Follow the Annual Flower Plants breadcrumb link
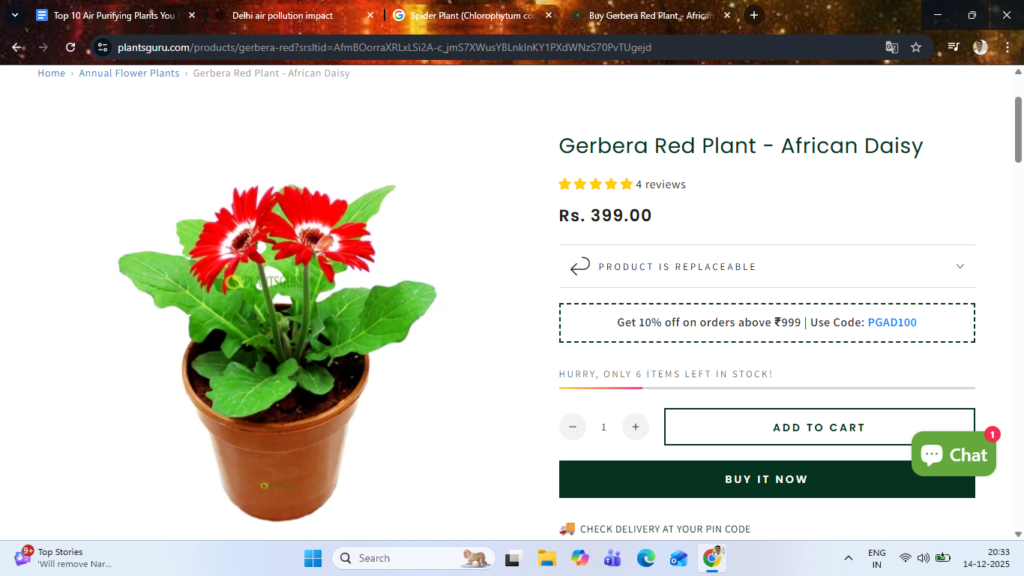This screenshot has height=576, width=1024. 129,73
